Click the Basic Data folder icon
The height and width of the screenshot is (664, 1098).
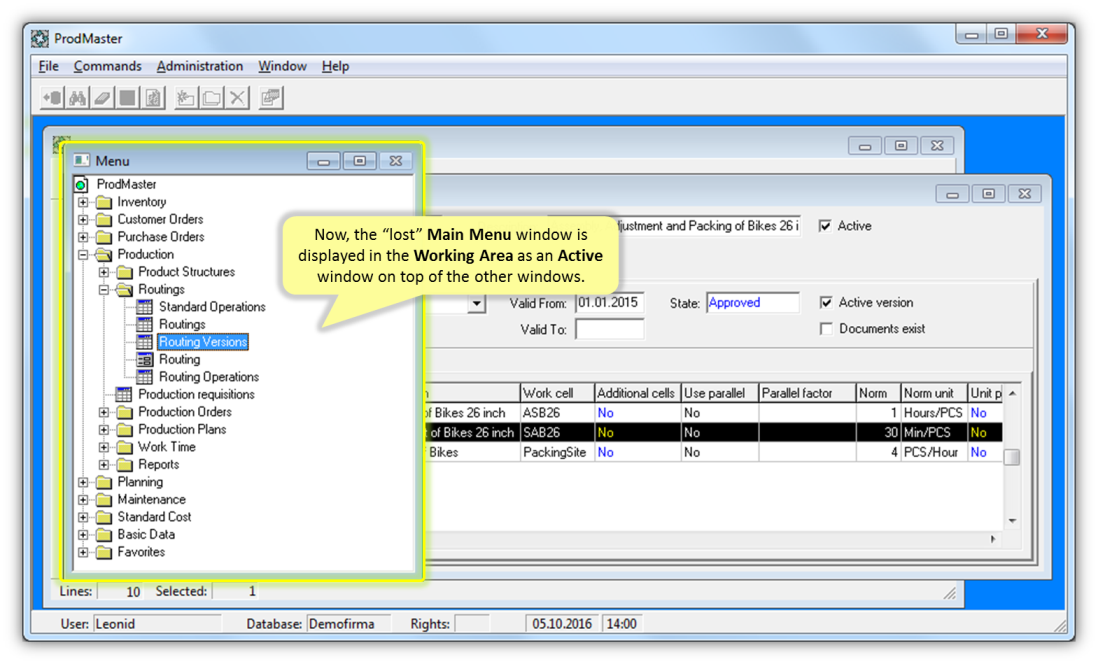point(104,534)
